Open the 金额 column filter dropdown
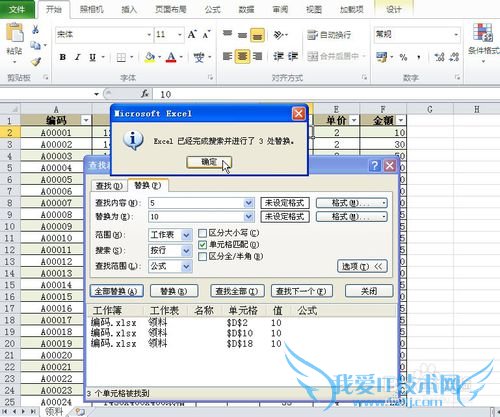This screenshot has height=417, width=500. point(401,120)
